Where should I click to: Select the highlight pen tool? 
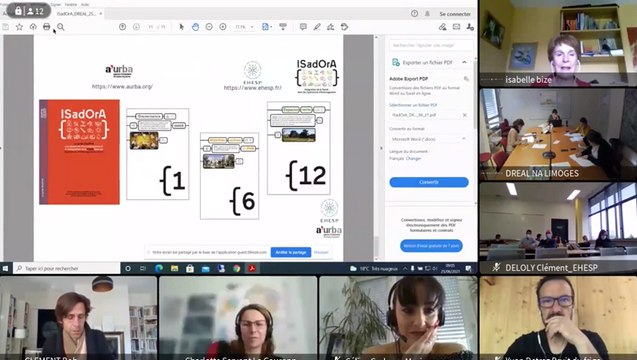coord(317,27)
